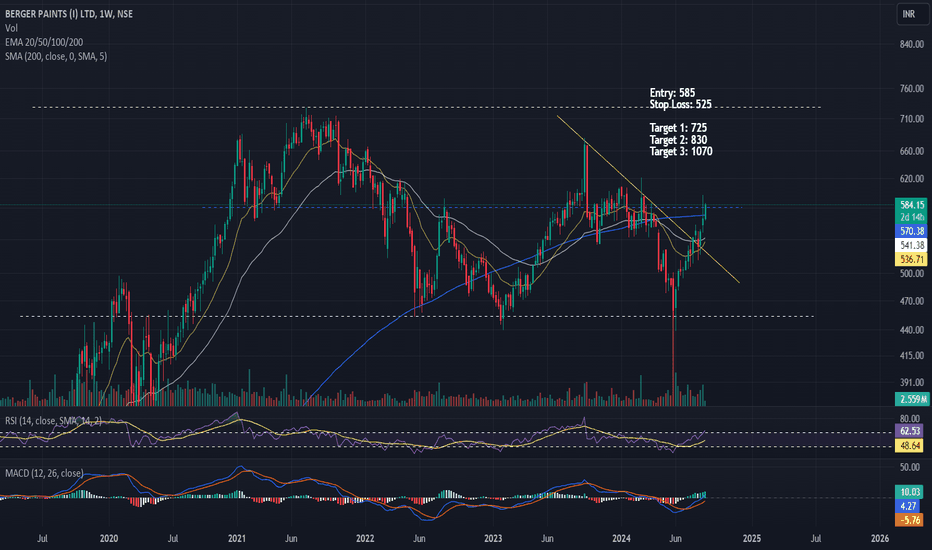Click the 2021 label on time axis
932x550 pixels.
click(x=237, y=539)
